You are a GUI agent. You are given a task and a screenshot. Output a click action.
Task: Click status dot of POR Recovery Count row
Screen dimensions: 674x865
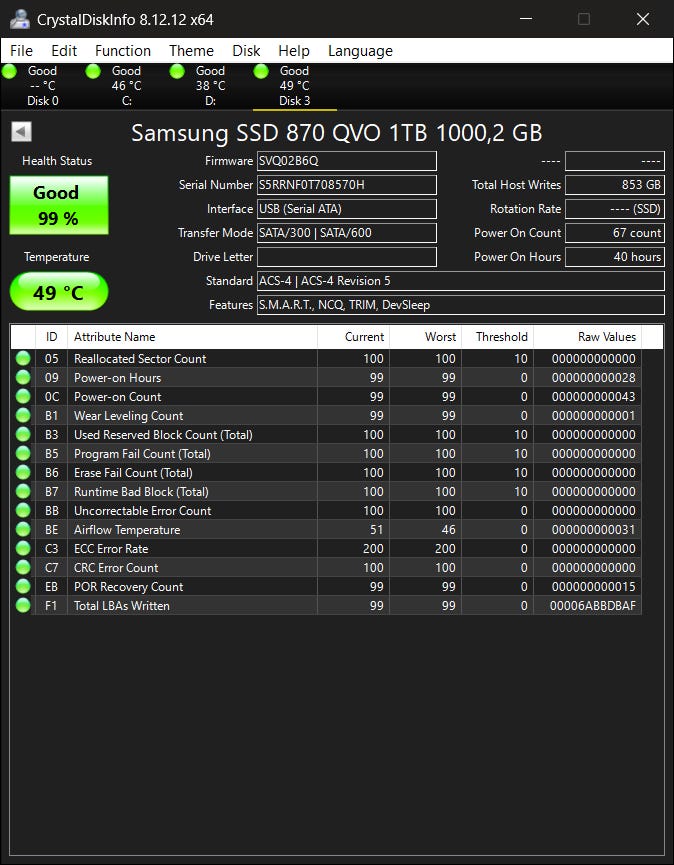23,587
